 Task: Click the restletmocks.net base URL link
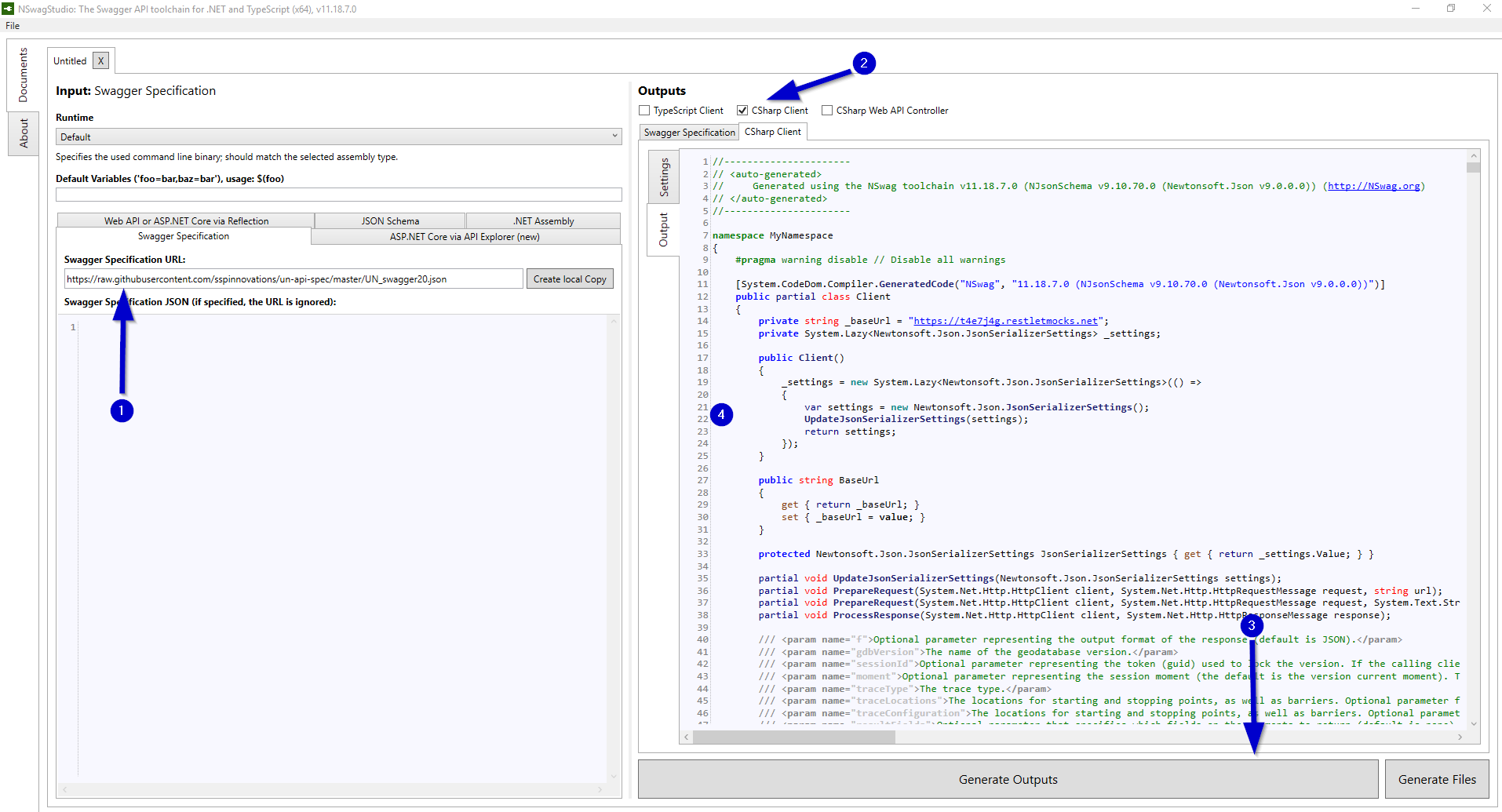1006,321
